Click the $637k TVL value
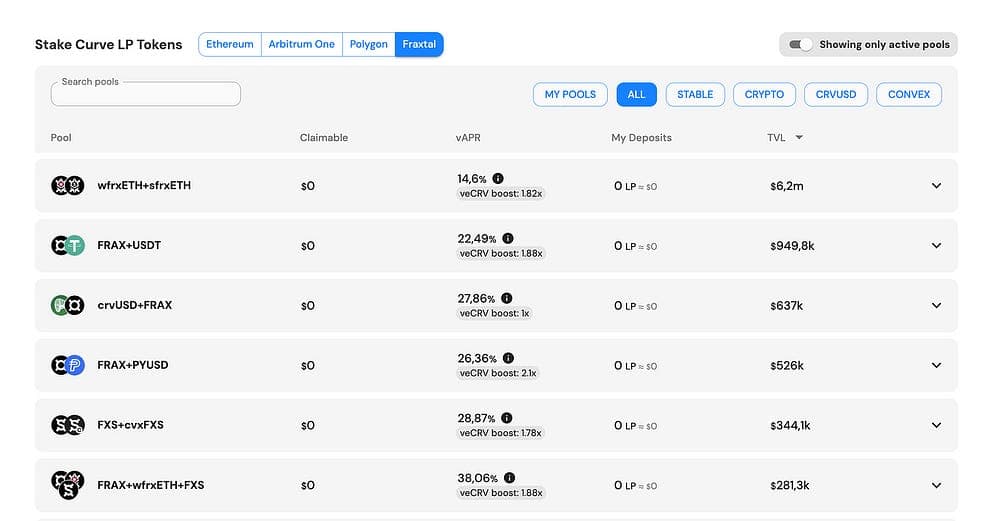The height and width of the screenshot is (521, 1000). pos(786,306)
